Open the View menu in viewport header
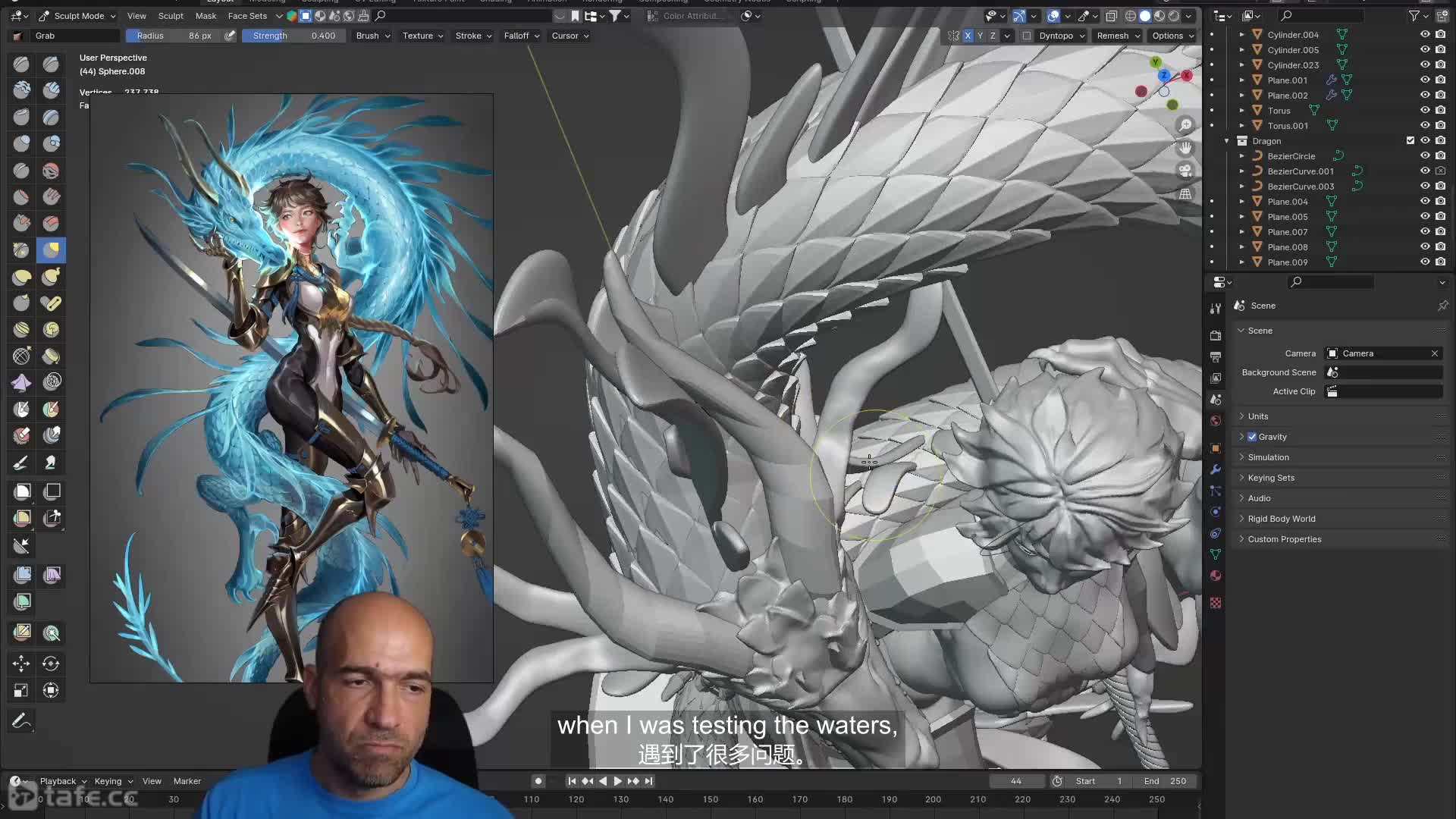 (x=136, y=15)
